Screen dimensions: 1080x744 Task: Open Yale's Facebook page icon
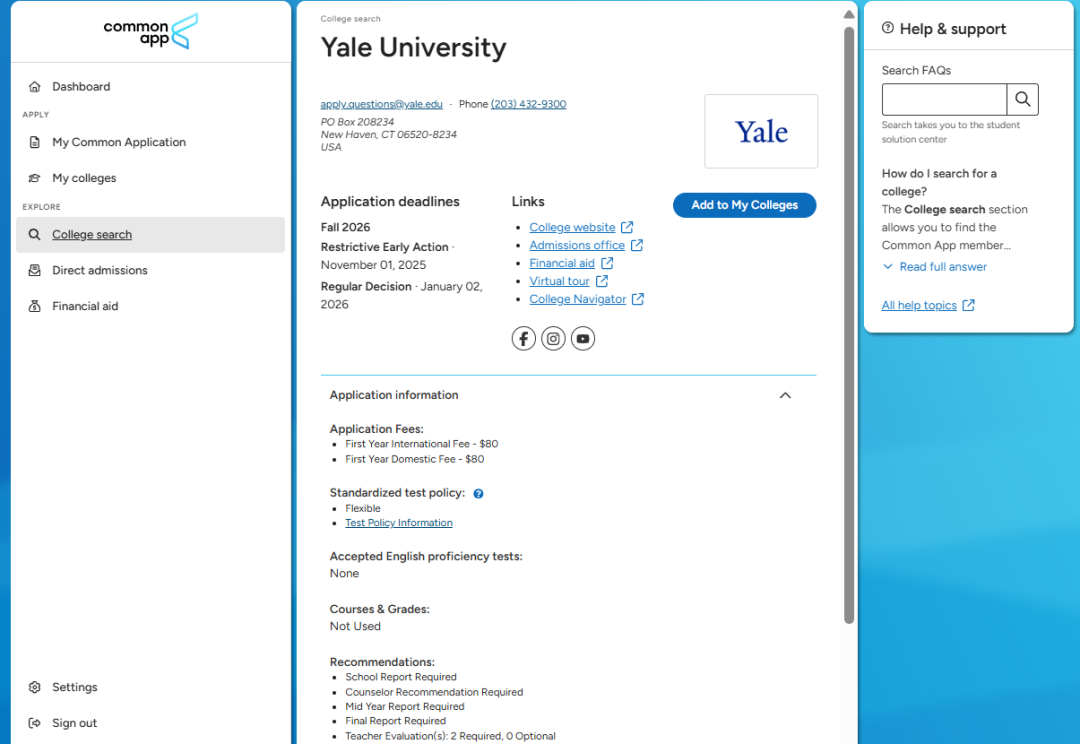coord(523,339)
